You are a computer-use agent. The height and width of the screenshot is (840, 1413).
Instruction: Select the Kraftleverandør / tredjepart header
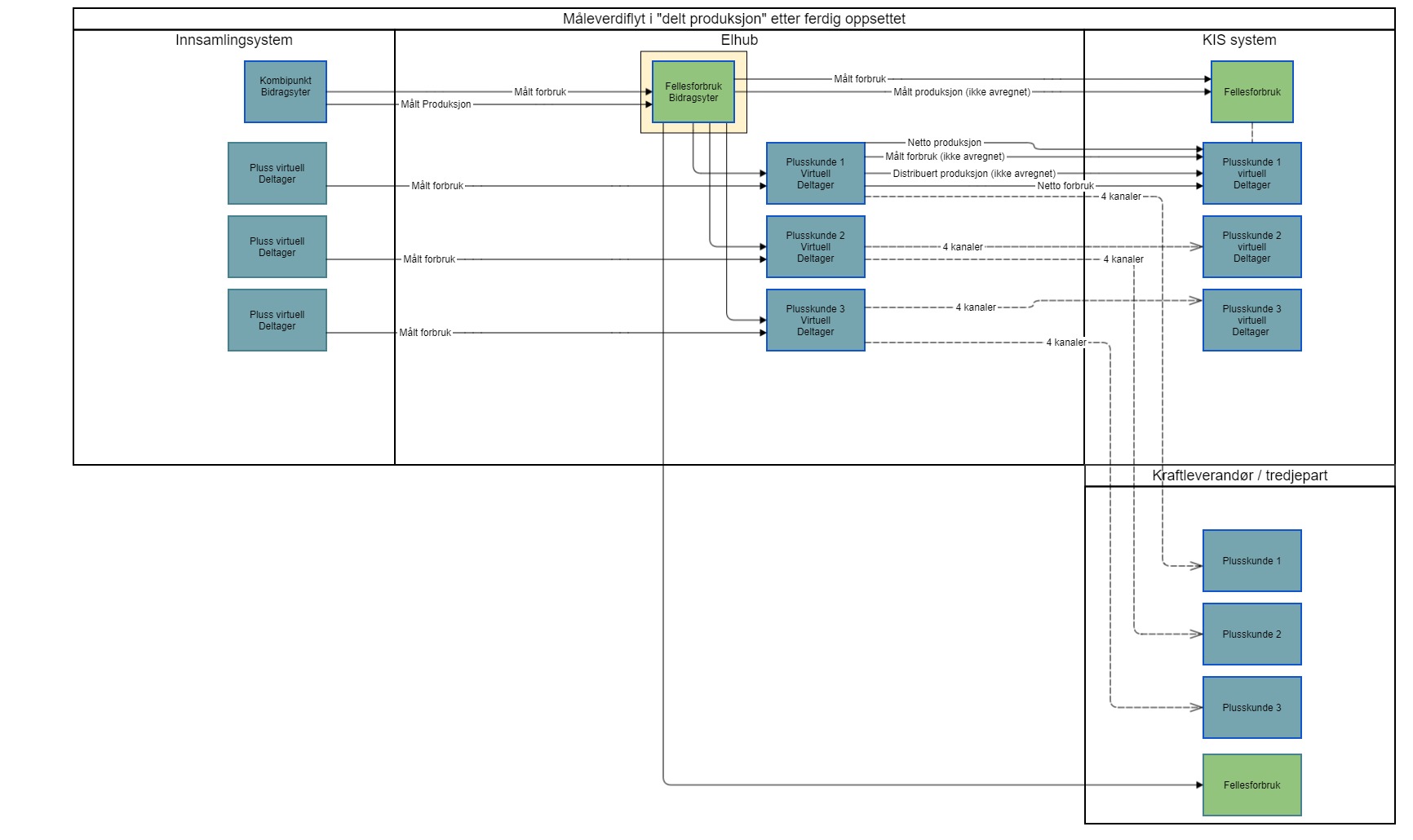pyautogui.click(x=1239, y=475)
